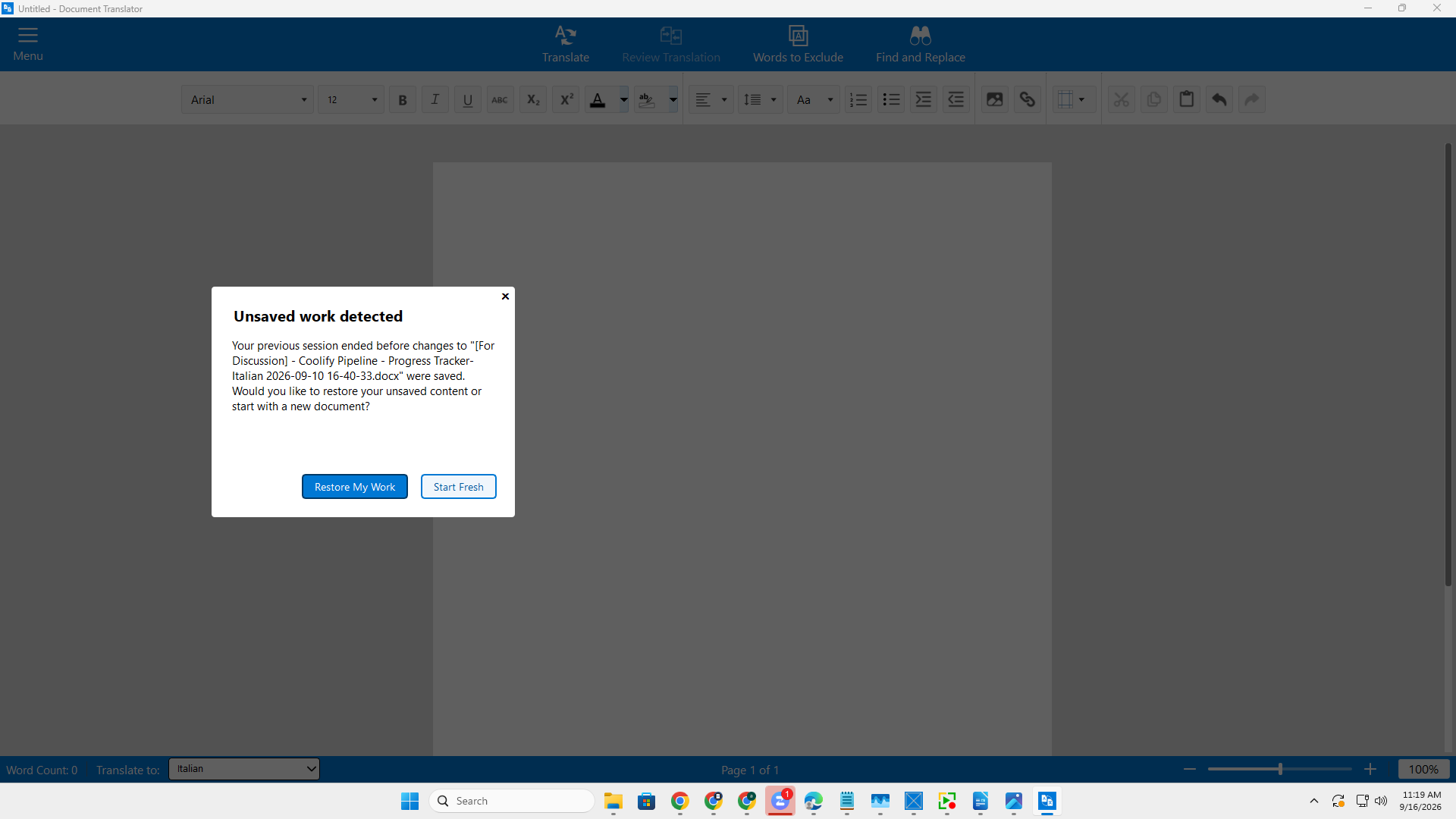Show hidden system tray icons
Viewport: 1456px width, 819px height.
(1314, 801)
